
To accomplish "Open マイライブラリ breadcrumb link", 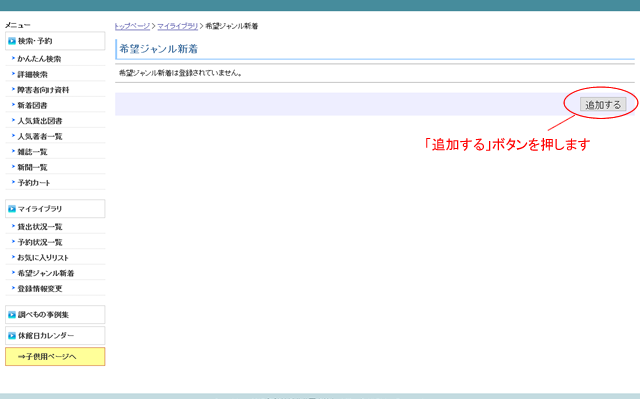I will (178, 26).
